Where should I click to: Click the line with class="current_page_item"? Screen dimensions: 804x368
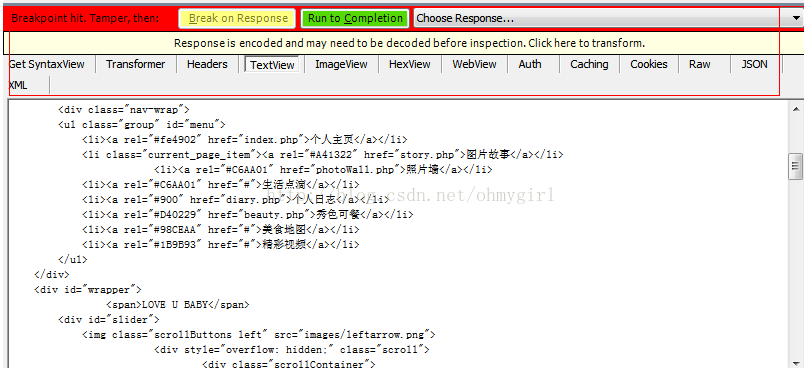(x=323, y=155)
